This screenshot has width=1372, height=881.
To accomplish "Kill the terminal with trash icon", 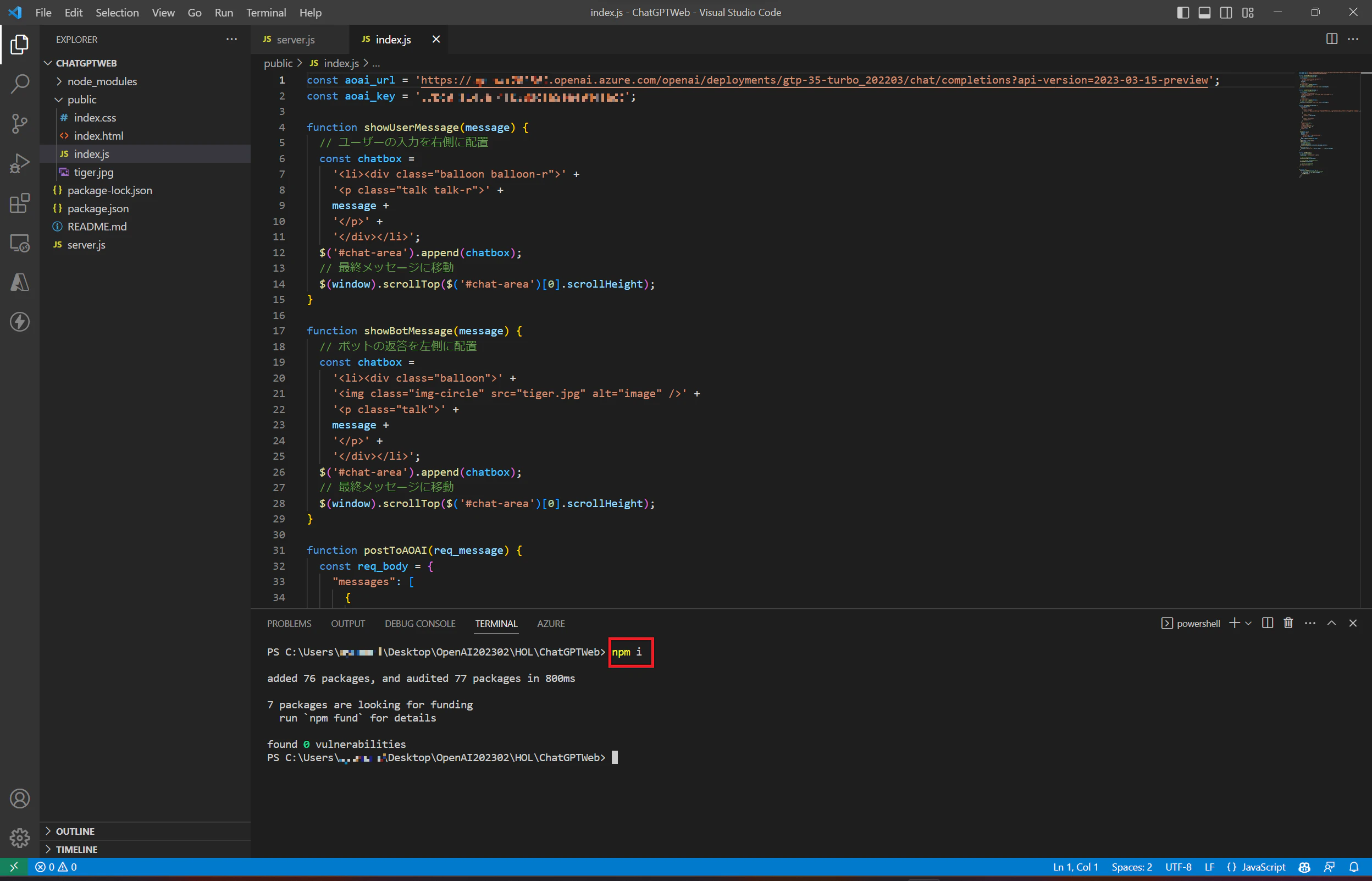I will click(1288, 623).
